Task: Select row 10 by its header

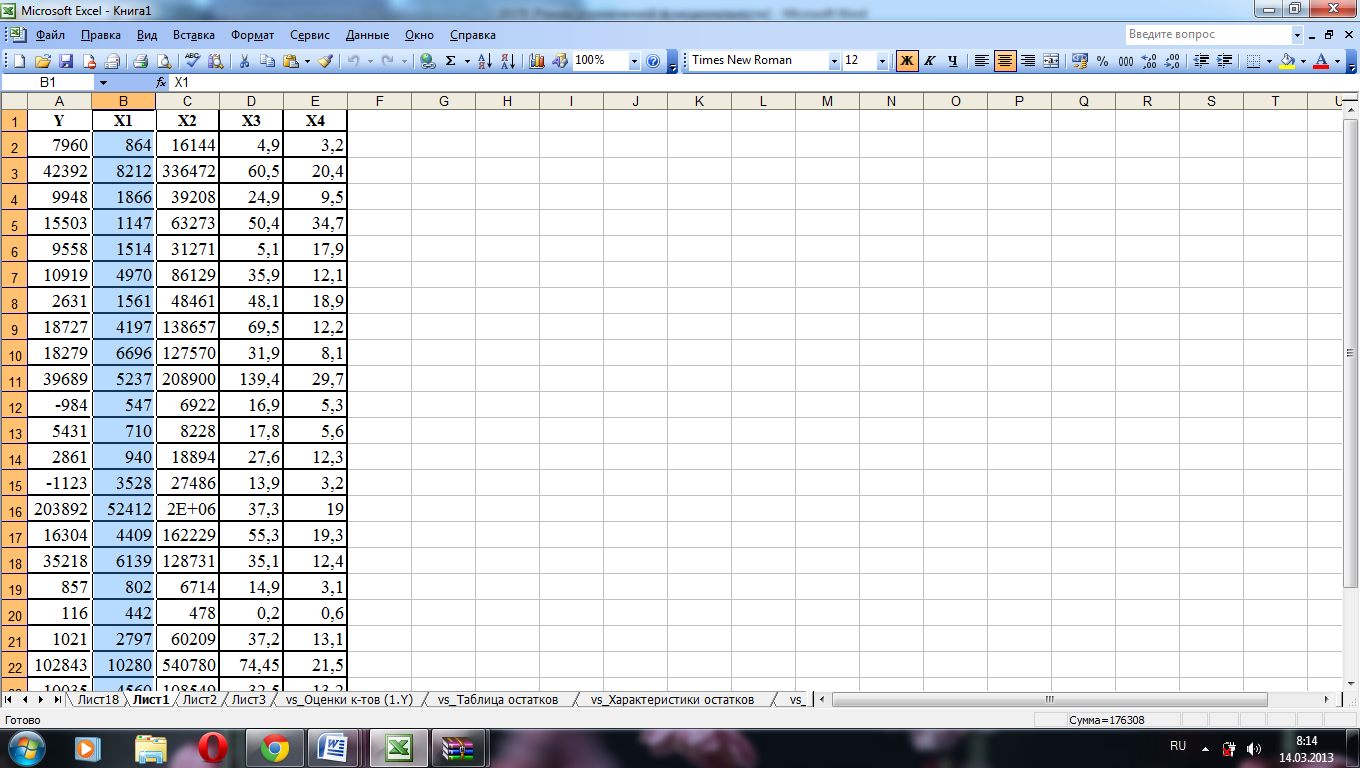Action: coord(14,355)
